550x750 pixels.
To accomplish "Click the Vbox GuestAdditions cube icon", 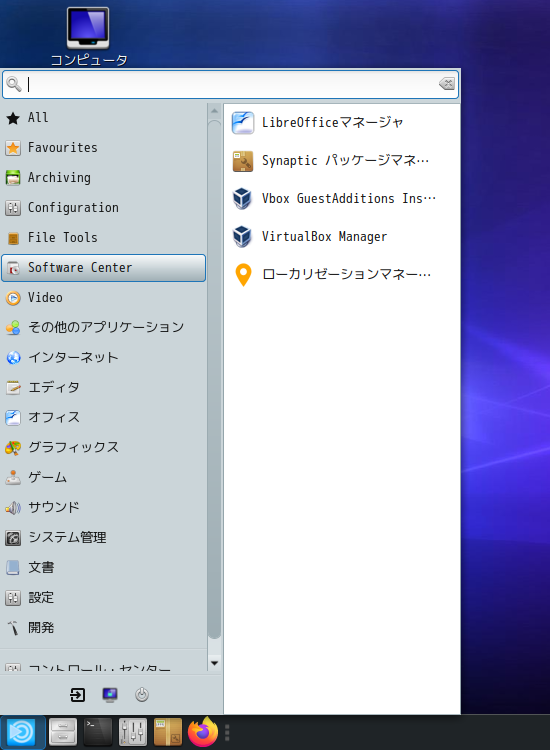I will click(242, 199).
